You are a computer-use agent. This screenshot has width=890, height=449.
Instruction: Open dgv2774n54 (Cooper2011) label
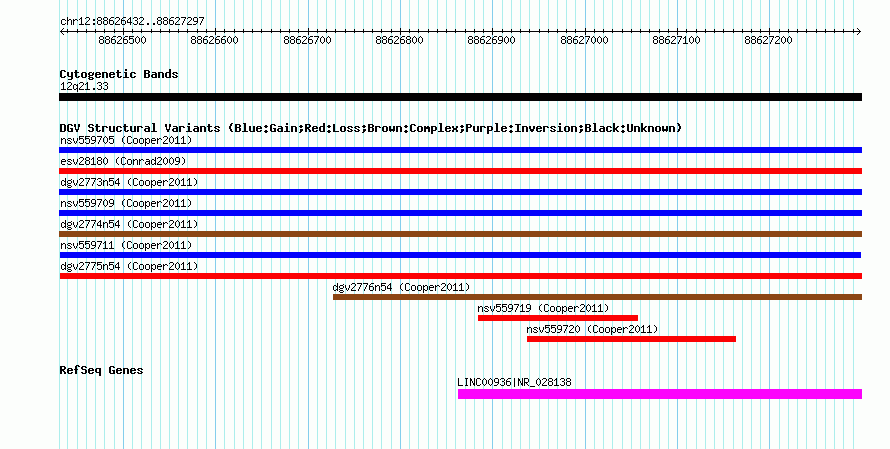[x=129, y=224]
